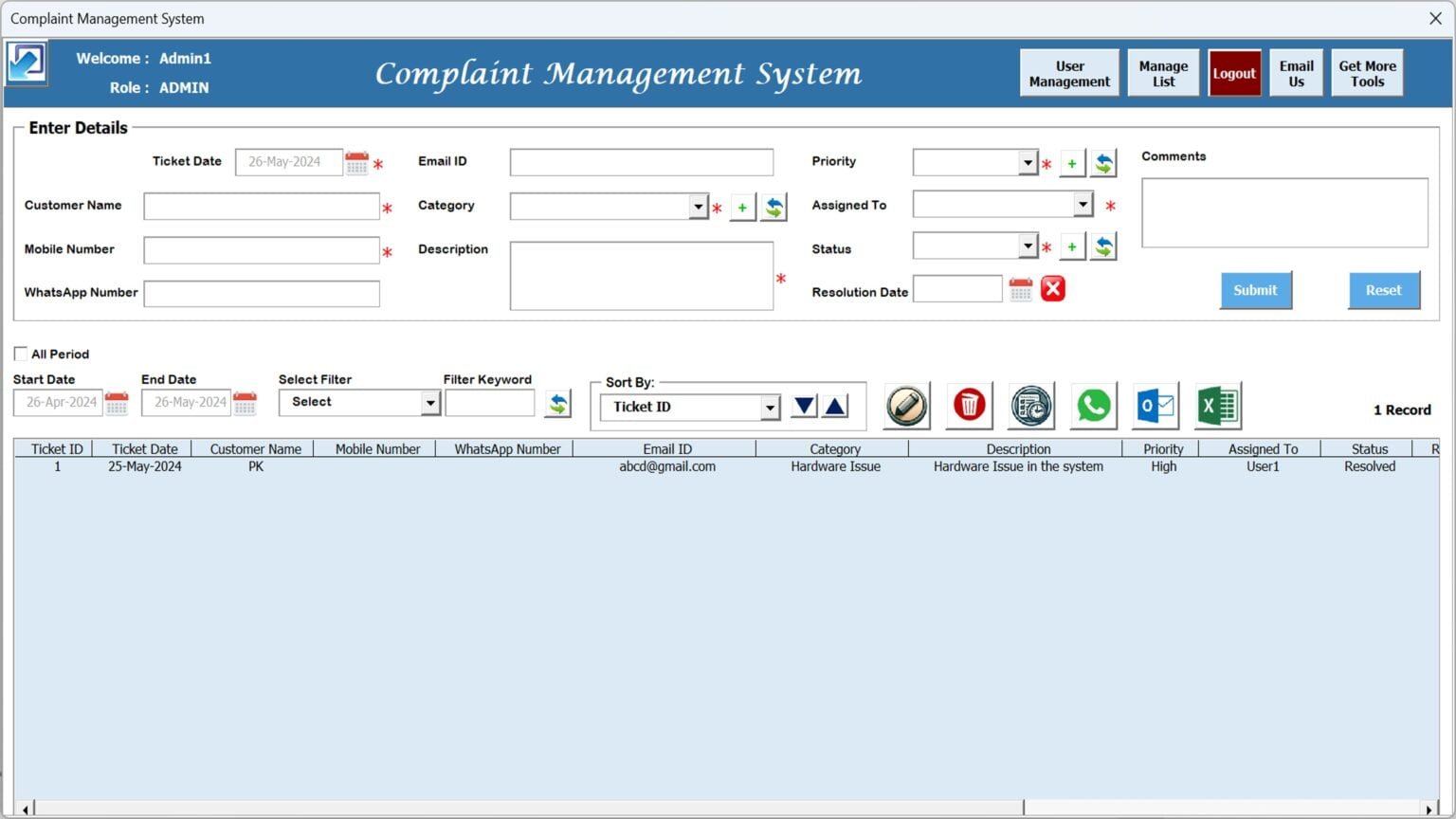Open the ticket edit pencil icon
This screenshot has height=819, width=1456.
coord(905,405)
